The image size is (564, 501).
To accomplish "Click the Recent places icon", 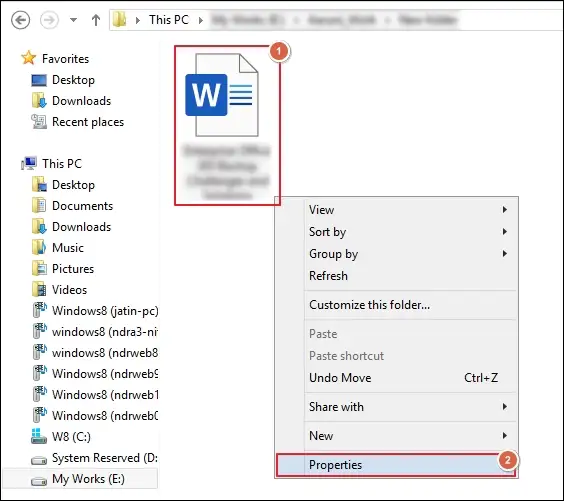I will (x=39, y=122).
